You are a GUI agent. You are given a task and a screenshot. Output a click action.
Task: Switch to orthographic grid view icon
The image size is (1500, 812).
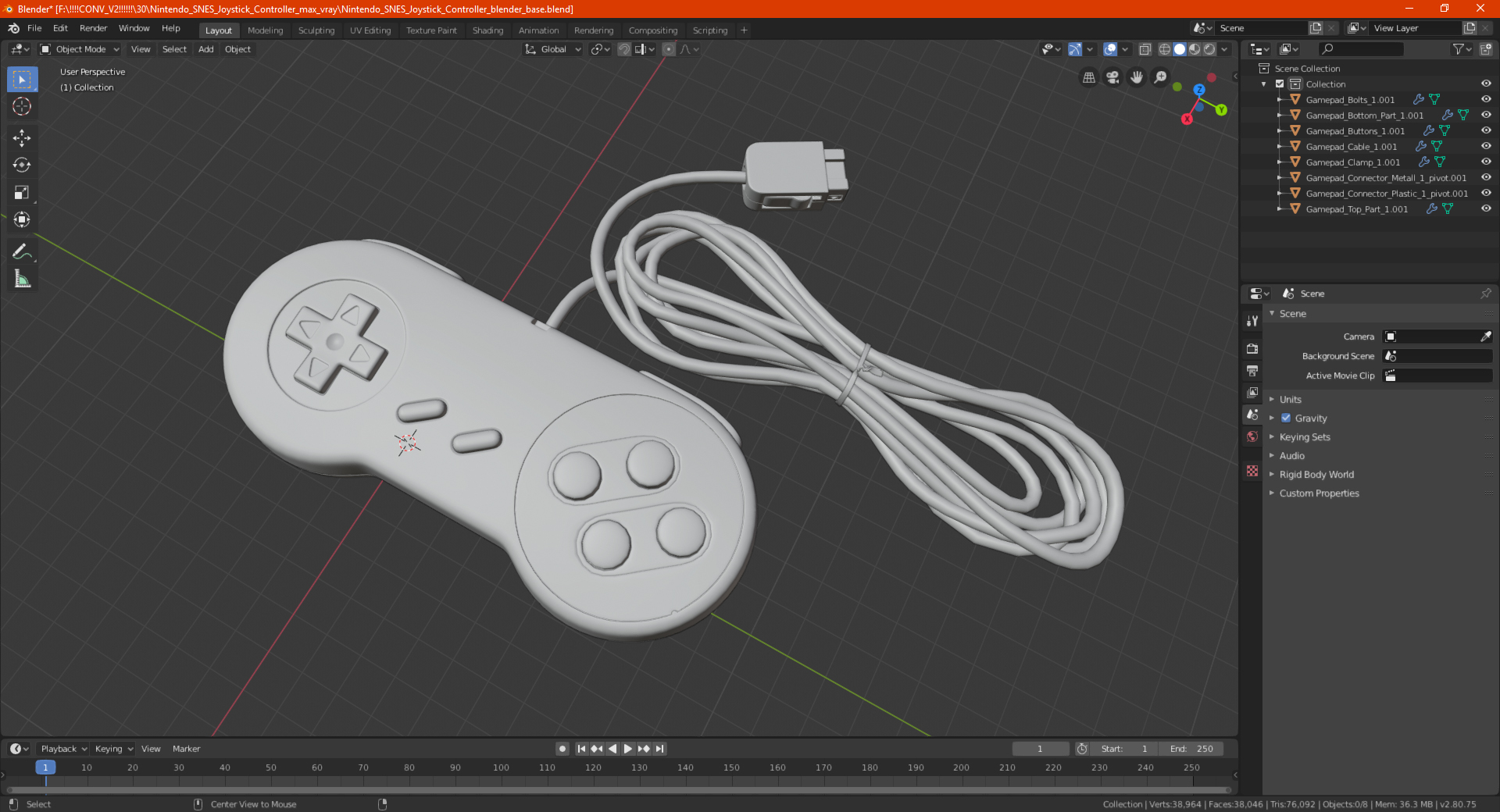pos(1088,77)
